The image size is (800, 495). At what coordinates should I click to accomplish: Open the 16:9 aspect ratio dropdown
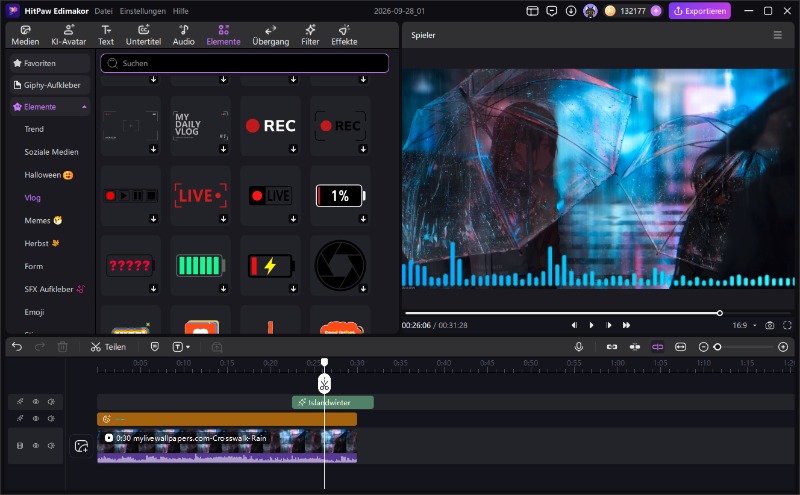click(x=744, y=325)
